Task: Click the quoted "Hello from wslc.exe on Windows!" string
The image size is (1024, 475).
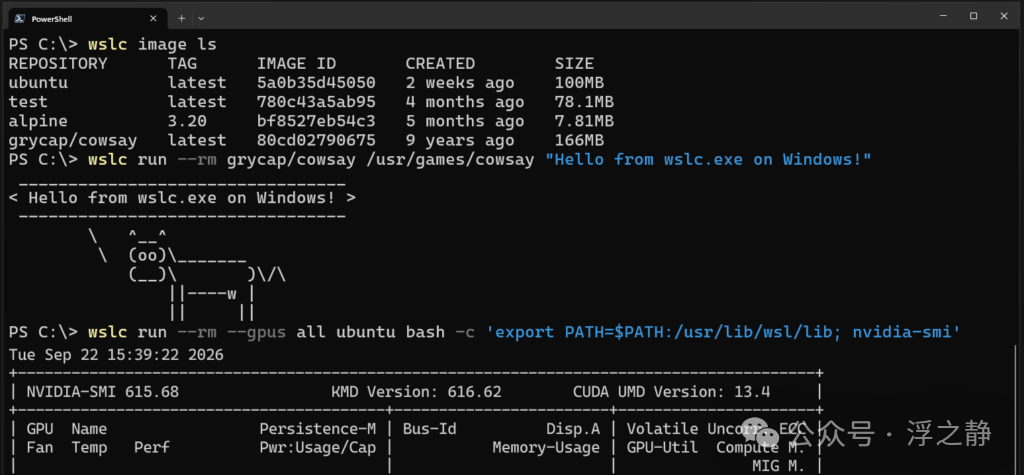Action: (709, 159)
